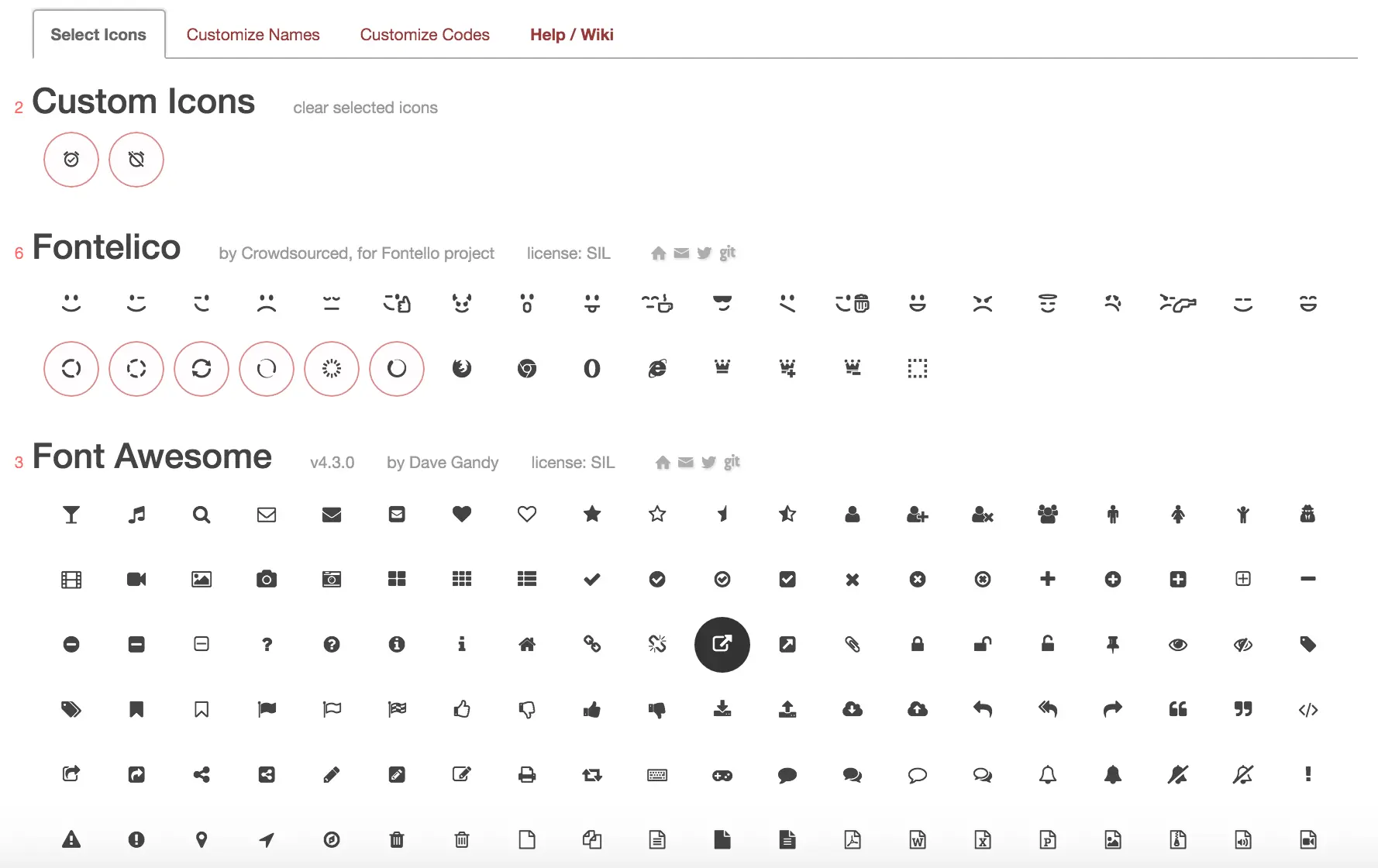
Task: Click the Custom Icons section heading
Action: coord(143,102)
